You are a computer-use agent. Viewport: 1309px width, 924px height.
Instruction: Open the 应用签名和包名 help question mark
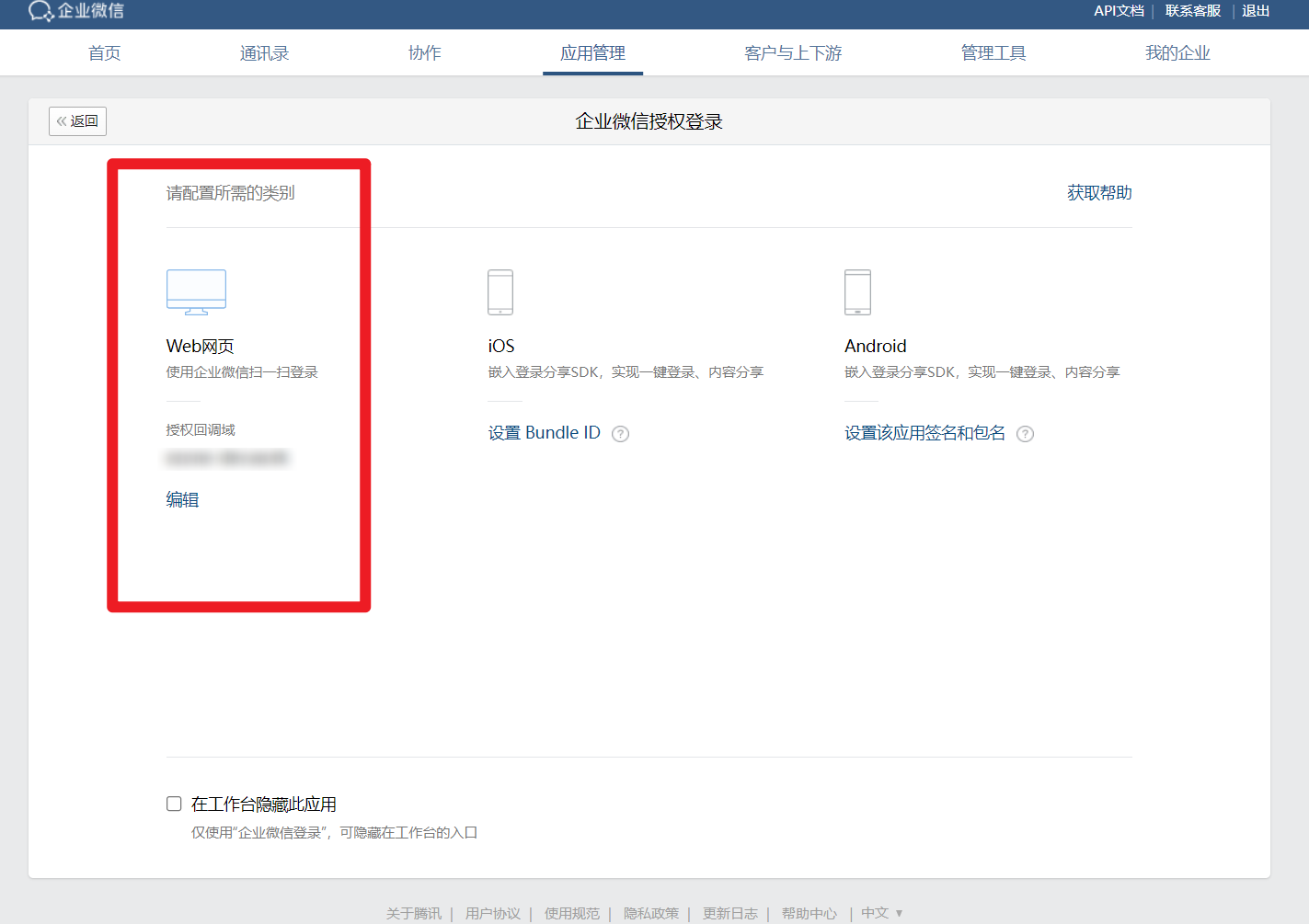1025,433
